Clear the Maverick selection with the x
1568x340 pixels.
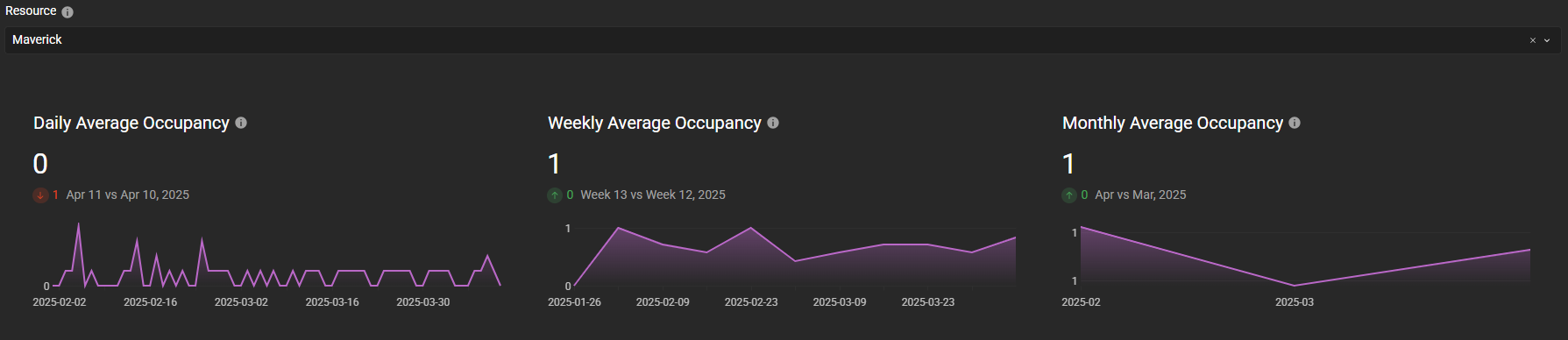[x=1533, y=40]
